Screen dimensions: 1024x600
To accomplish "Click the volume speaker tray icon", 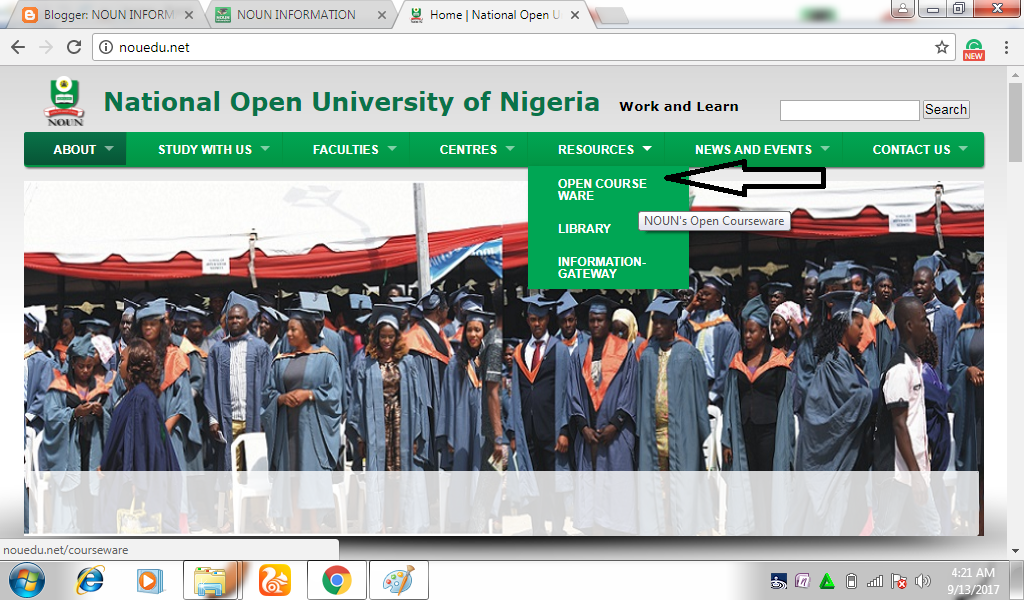I will (x=923, y=580).
